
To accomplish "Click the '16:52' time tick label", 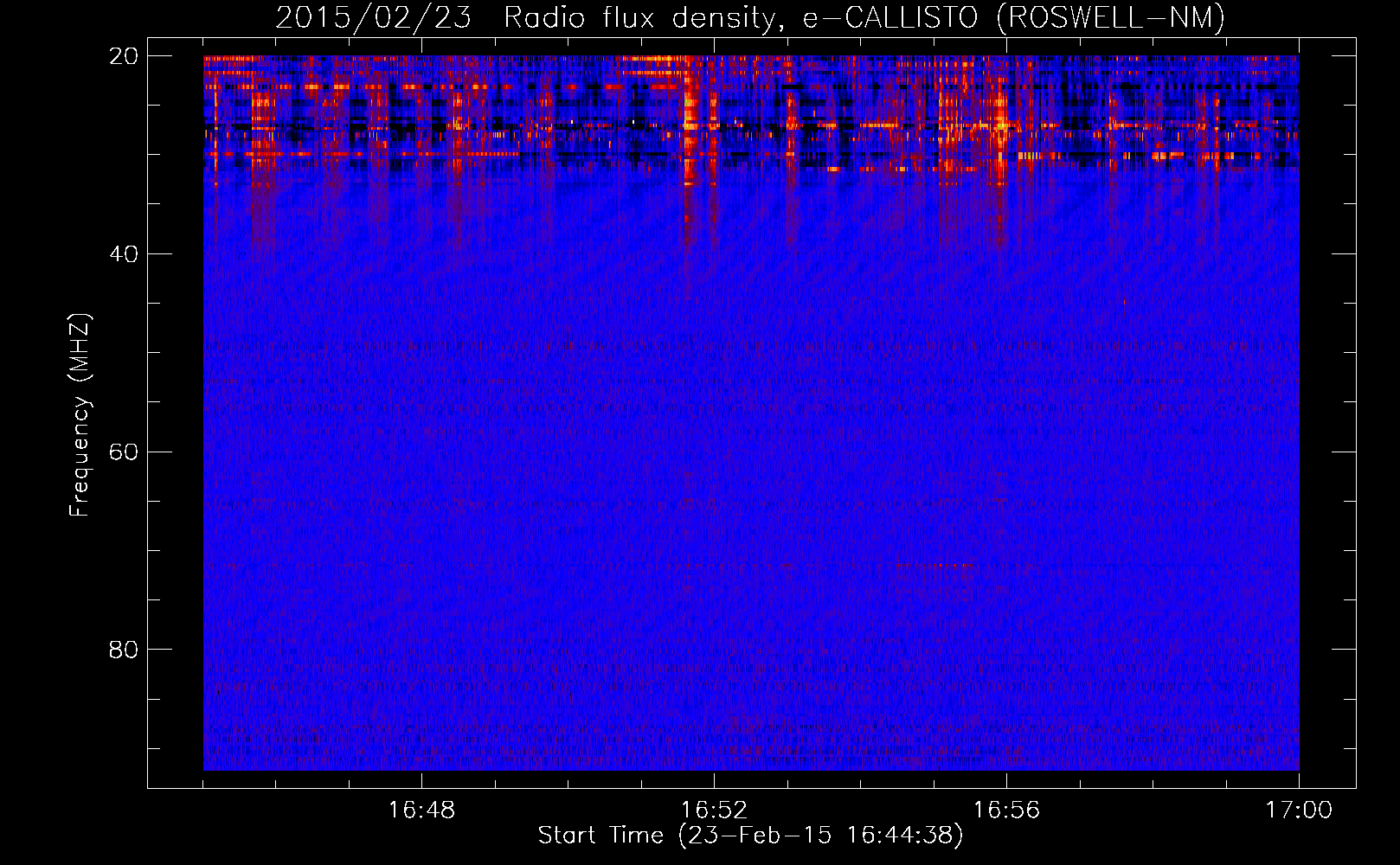I will click(714, 811).
